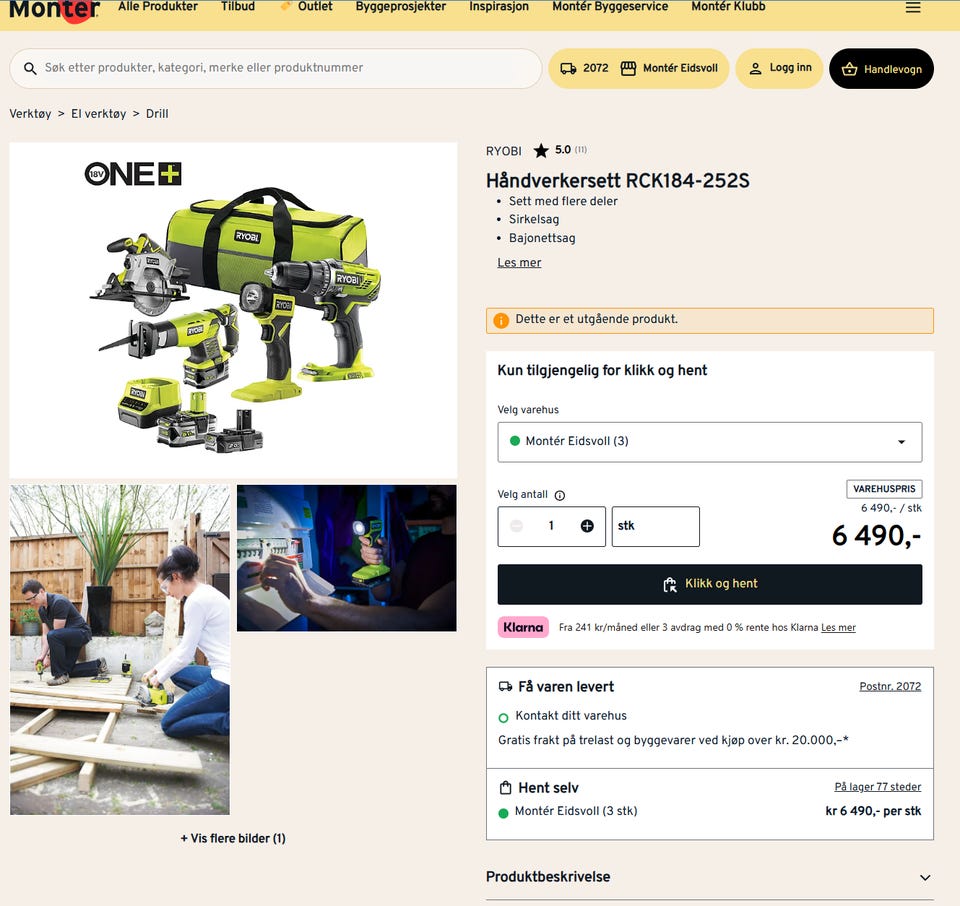960x906 pixels.
Task: Click the stk unit field
Action: tap(655, 526)
